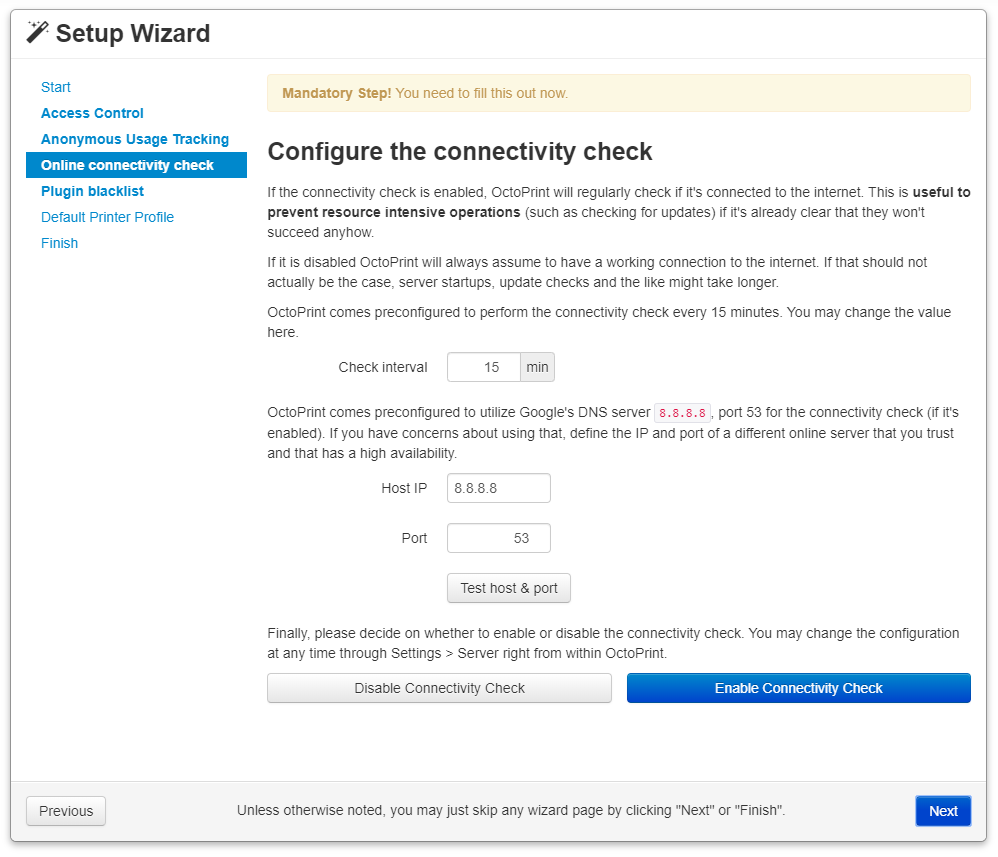Viewport: 998px width, 857px height.
Task: Open the Start wizard step
Action: (55, 87)
